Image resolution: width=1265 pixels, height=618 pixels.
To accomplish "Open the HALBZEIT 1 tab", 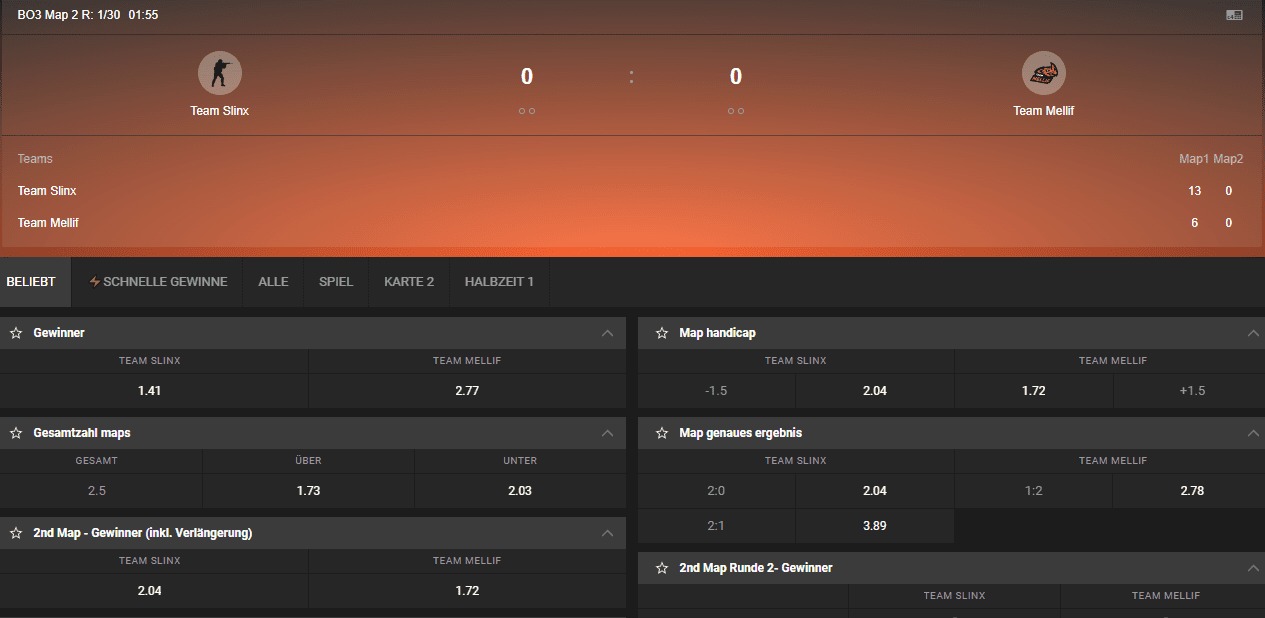I will tap(499, 282).
